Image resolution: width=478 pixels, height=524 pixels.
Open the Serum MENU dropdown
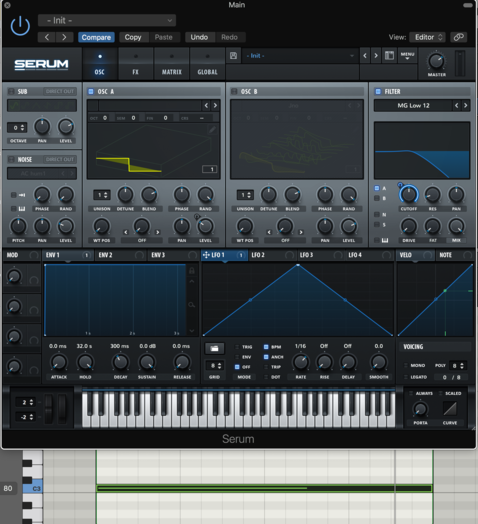point(407,55)
